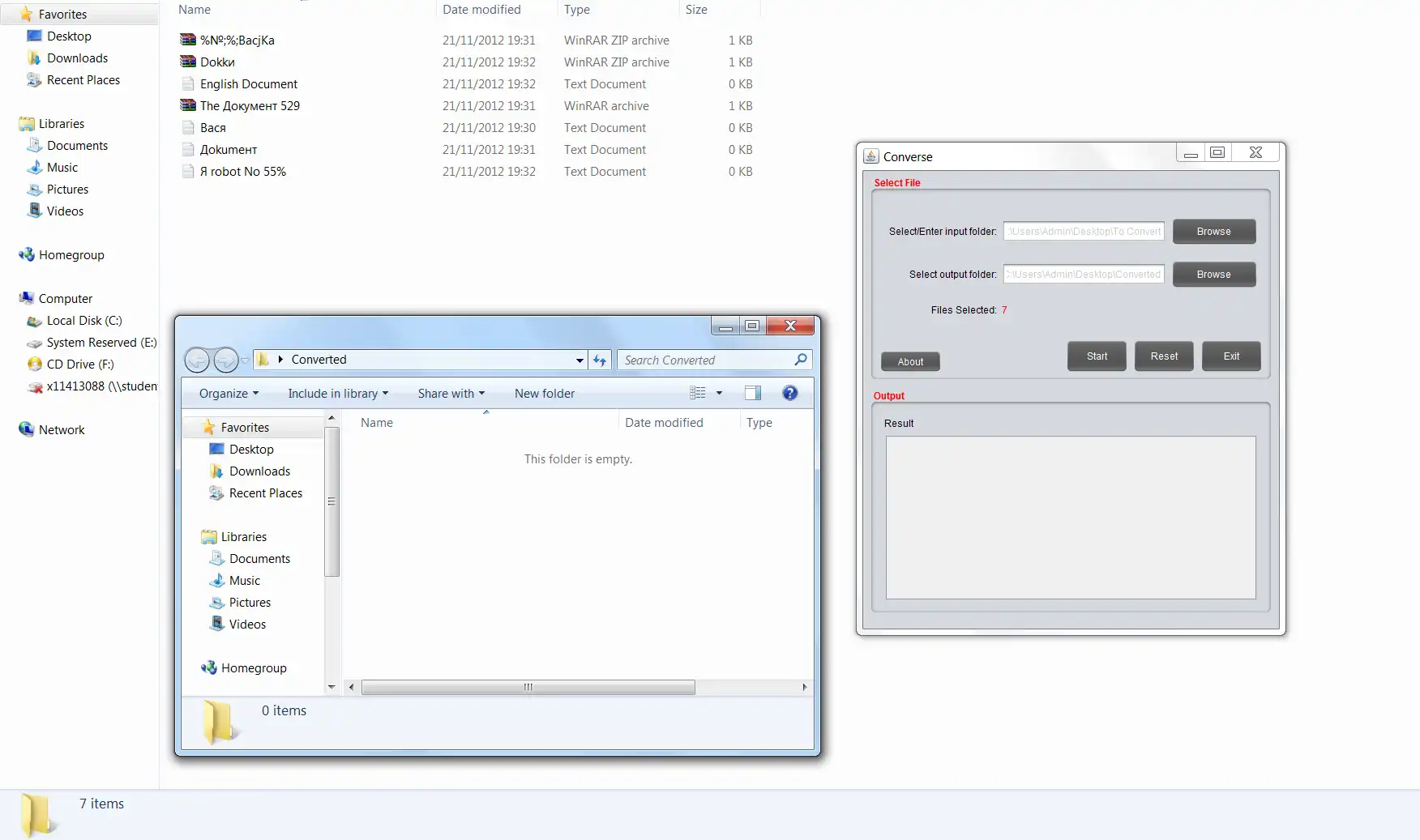Toggle the preview pane icon
The width and height of the screenshot is (1420, 840).
[x=753, y=393]
